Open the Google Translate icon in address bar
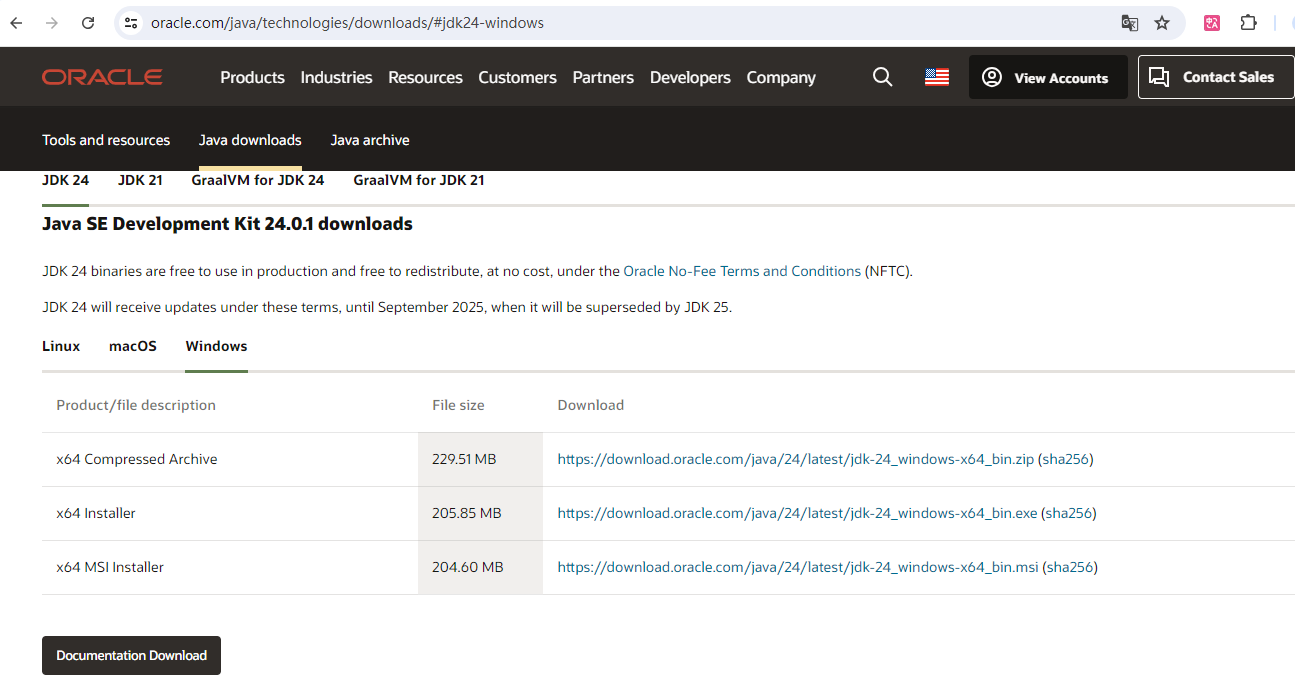The height and width of the screenshot is (681, 1295). (1129, 22)
